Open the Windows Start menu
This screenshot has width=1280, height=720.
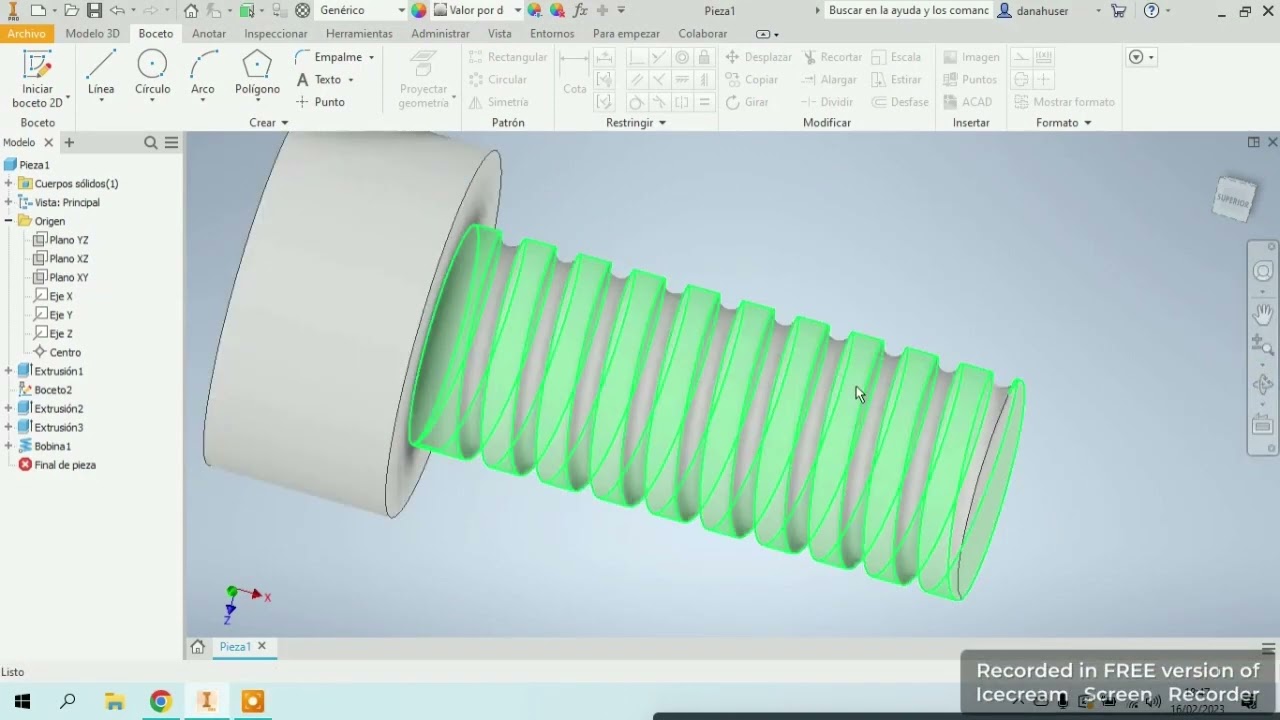(x=22, y=702)
